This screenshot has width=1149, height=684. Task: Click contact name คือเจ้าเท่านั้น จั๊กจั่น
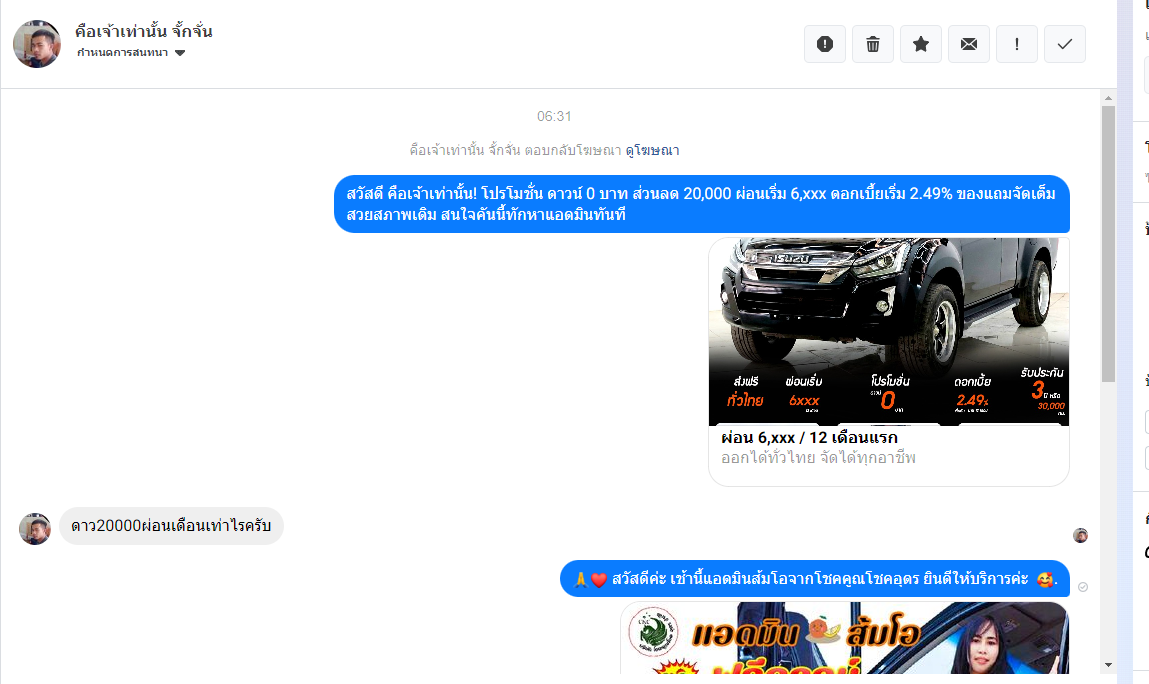(x=144, y=31)
